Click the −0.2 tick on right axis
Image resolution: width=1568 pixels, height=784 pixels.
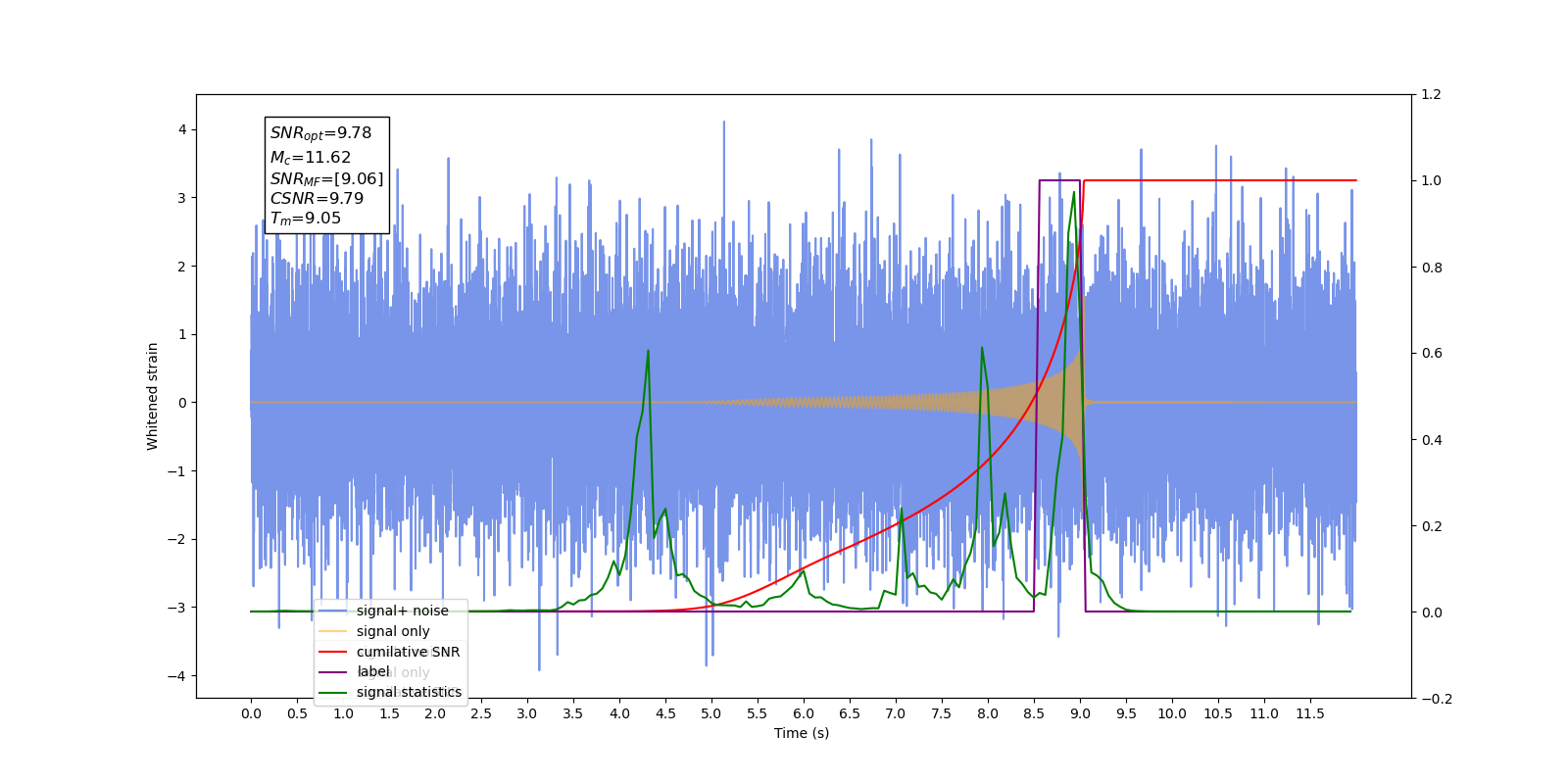click(1436, 699)
